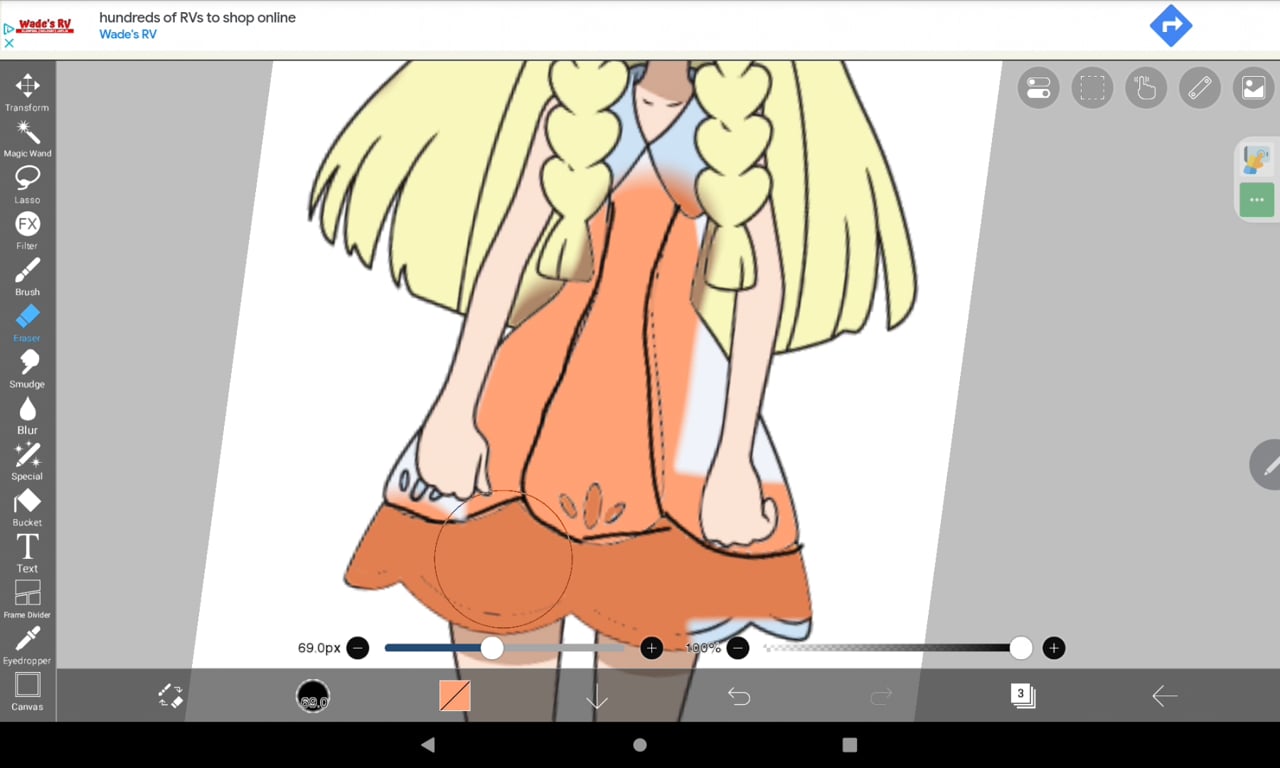Redo the undone action
This screenshot has height=768, width=1280.
pos(881,696)
